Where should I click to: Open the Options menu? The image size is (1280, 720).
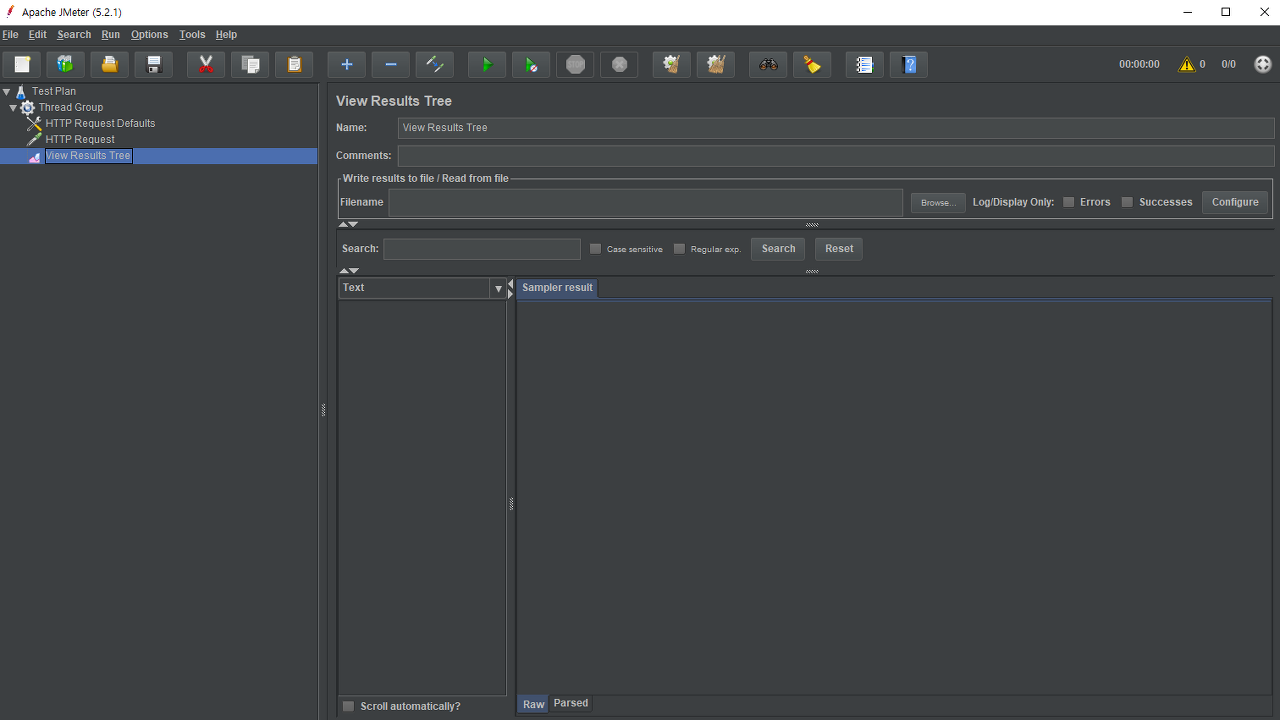click(149, 35)
